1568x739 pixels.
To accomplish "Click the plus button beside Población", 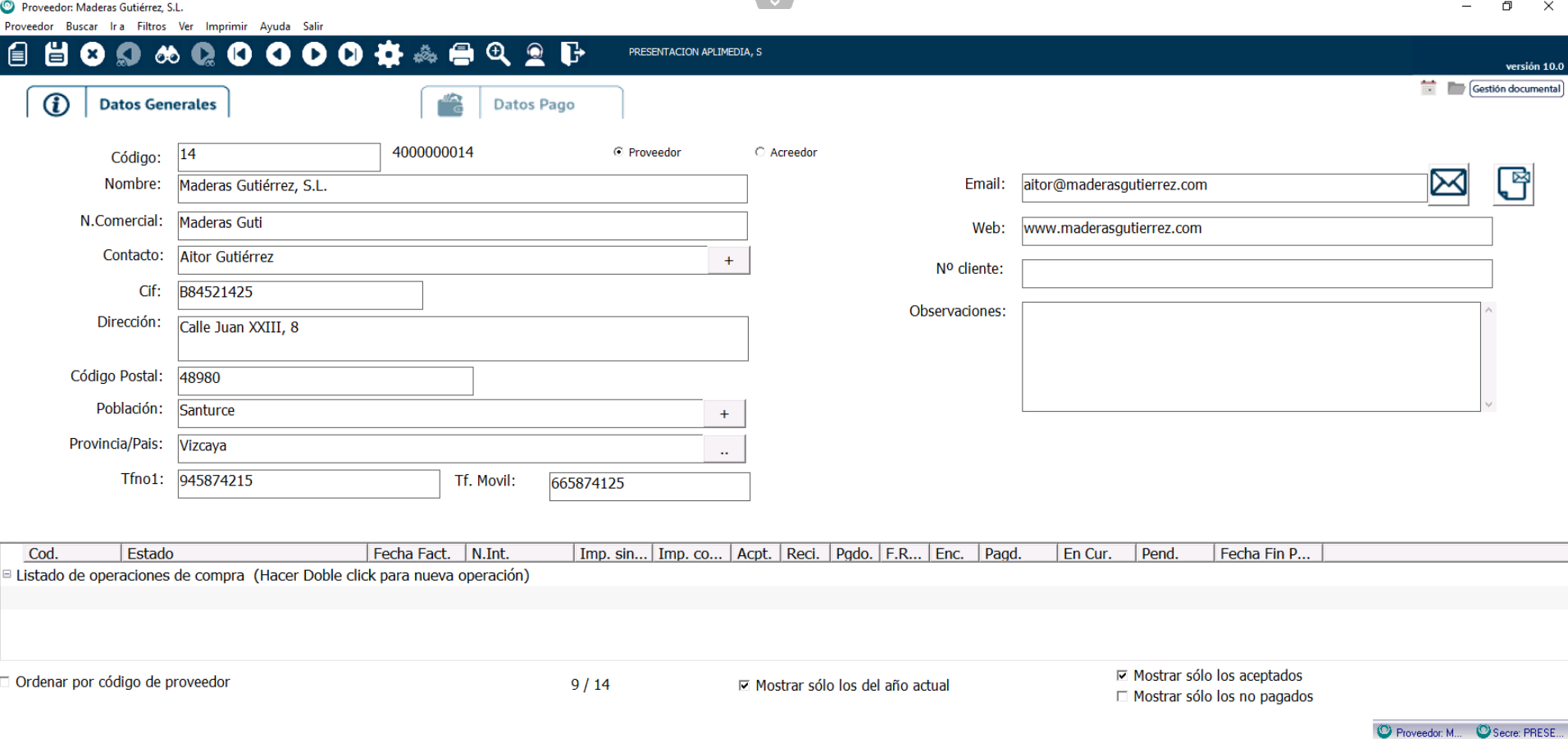I will tap(724, 413).
